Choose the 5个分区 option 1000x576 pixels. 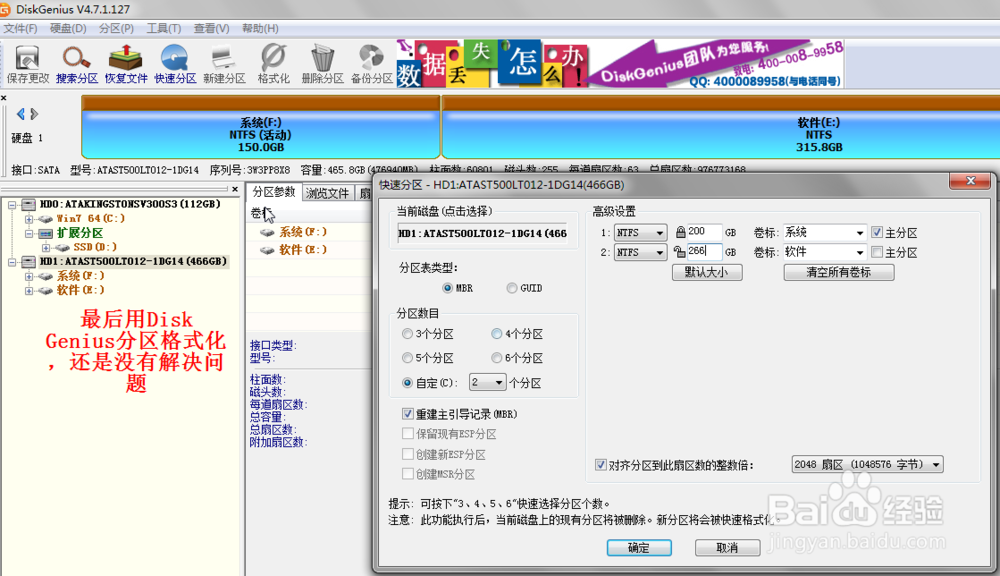point(408,358)
